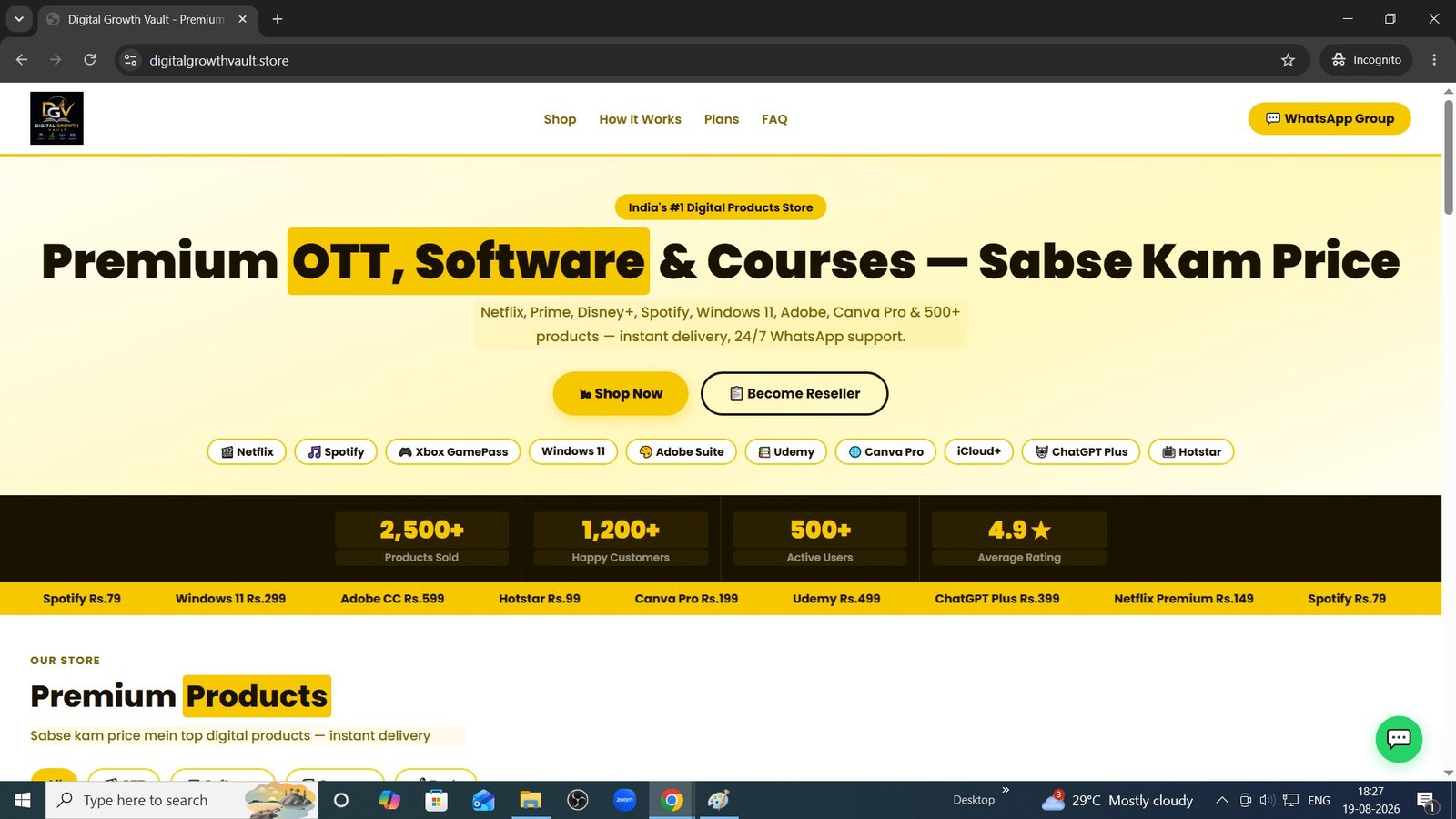Go to the Shop nav link

560,119
